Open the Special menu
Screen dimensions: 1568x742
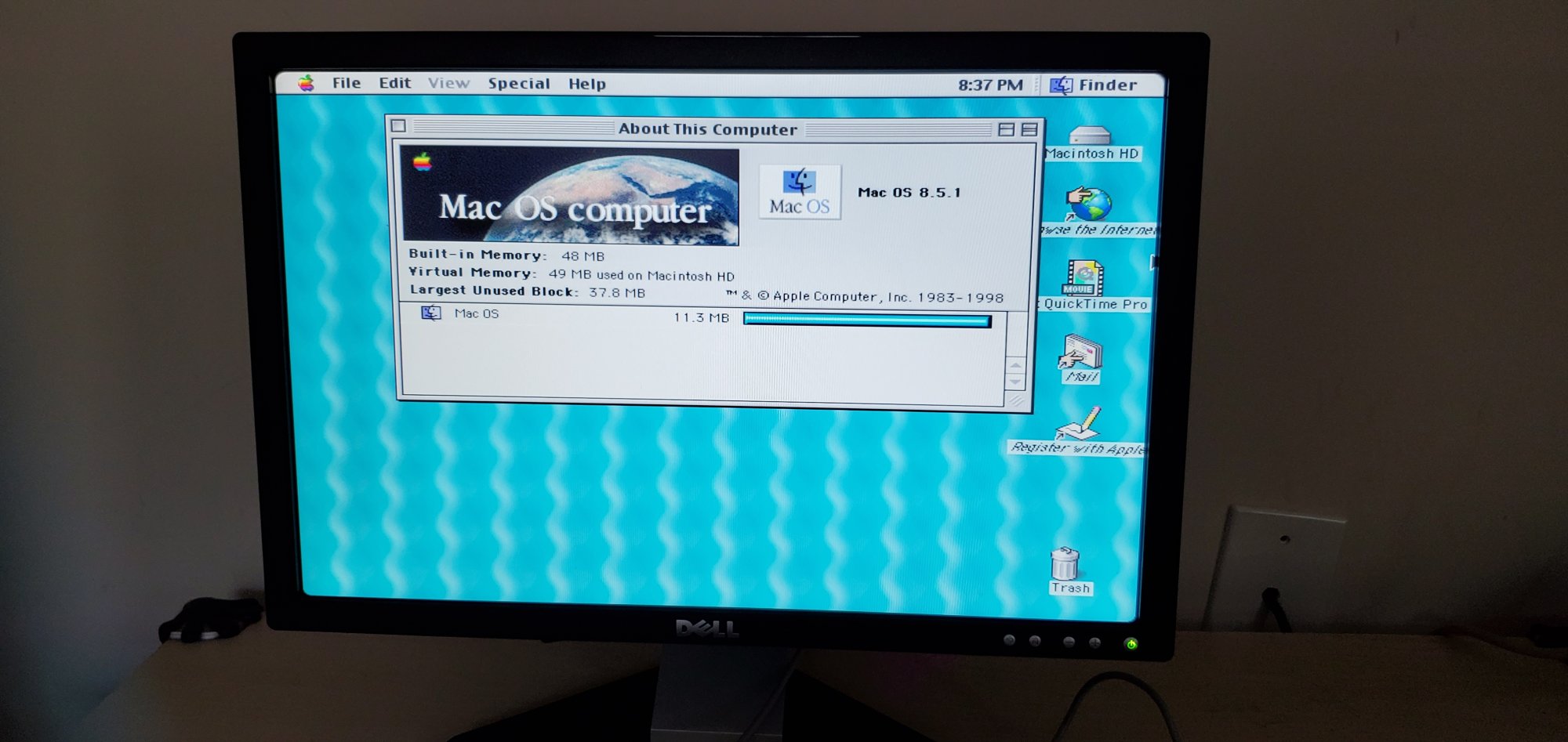(518, 84)
